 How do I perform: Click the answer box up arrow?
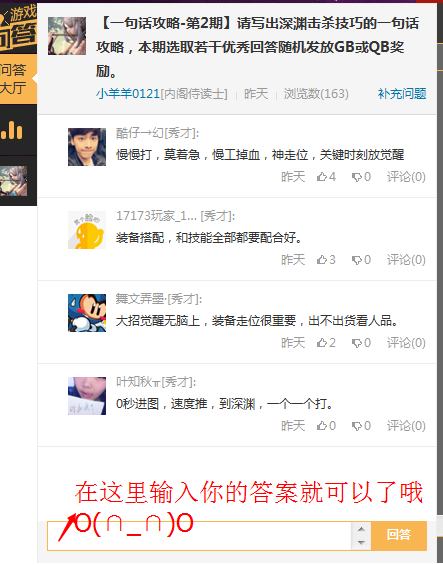coord(362,529)
